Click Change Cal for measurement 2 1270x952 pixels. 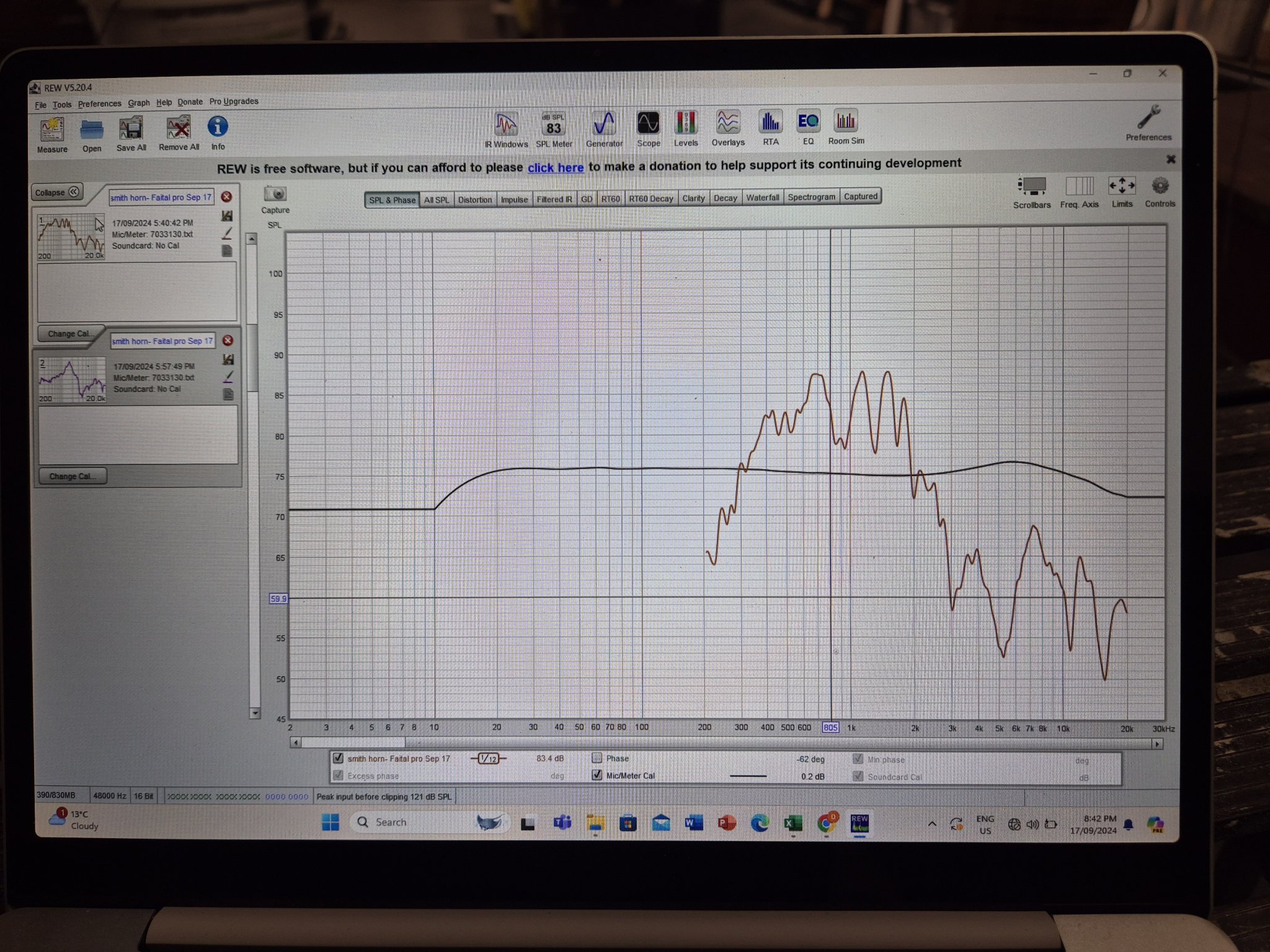point(73,476)
